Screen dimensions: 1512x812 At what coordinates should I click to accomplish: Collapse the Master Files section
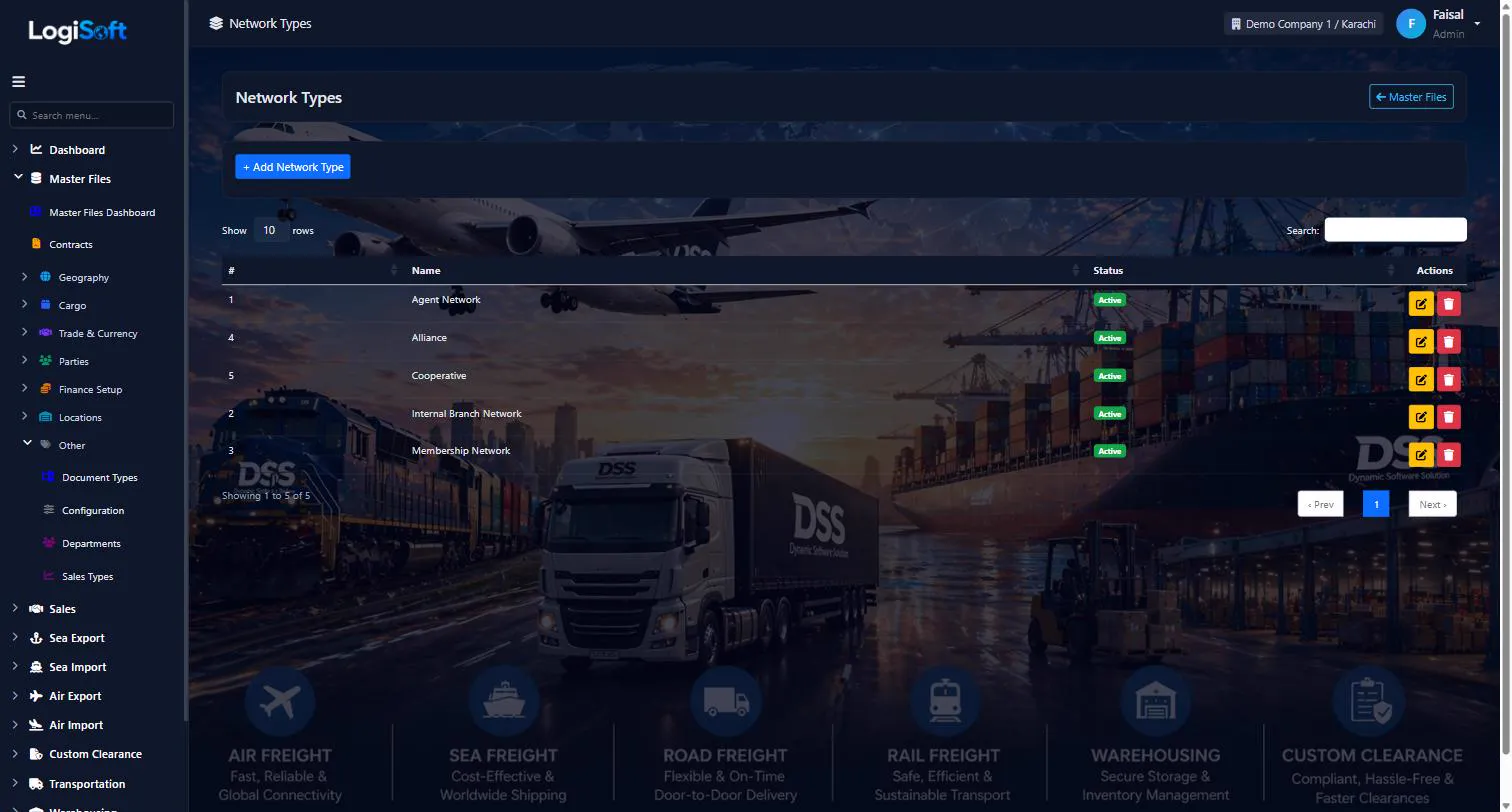coord(79,179)
